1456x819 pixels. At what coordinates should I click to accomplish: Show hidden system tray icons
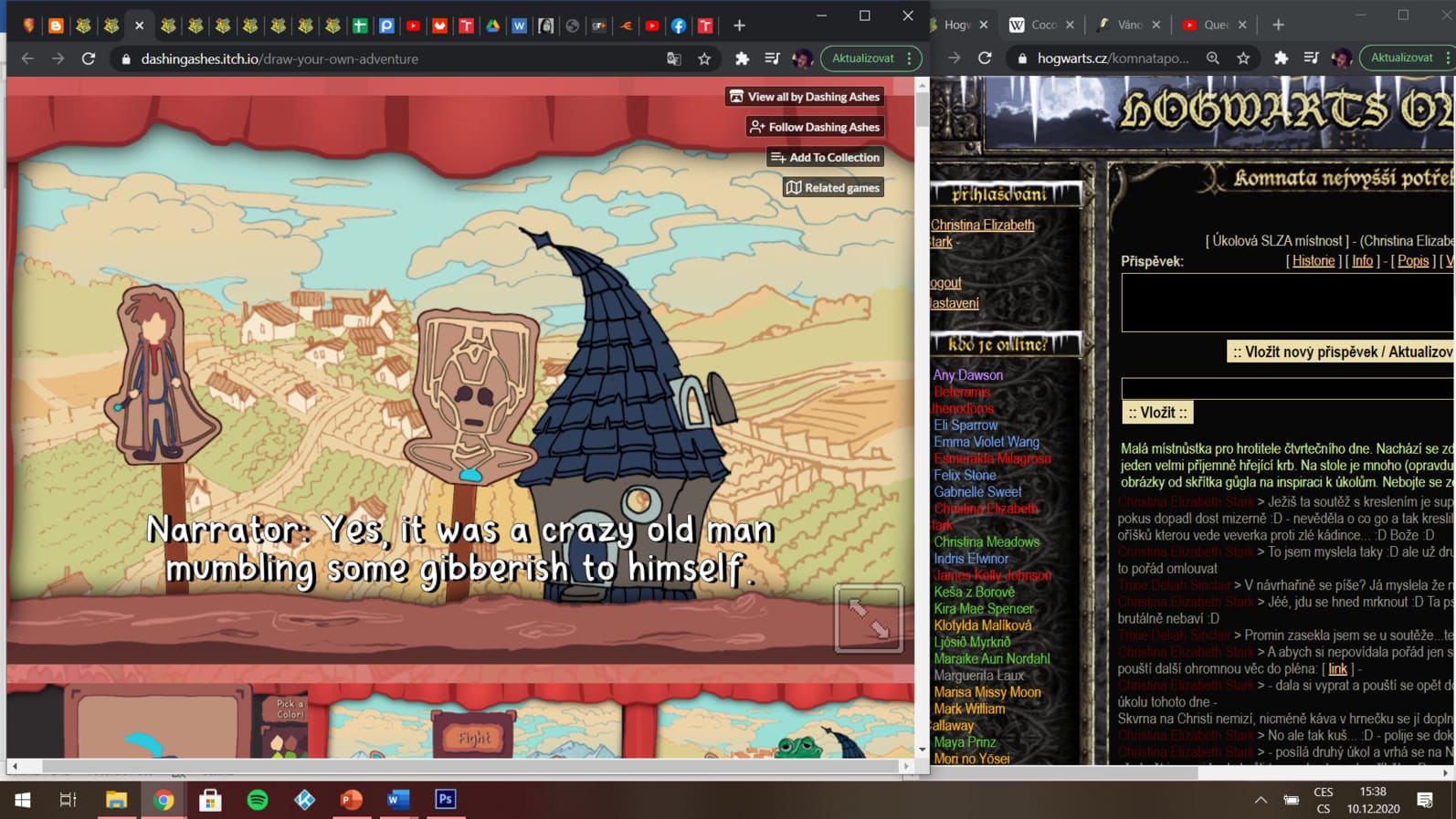1261,800
